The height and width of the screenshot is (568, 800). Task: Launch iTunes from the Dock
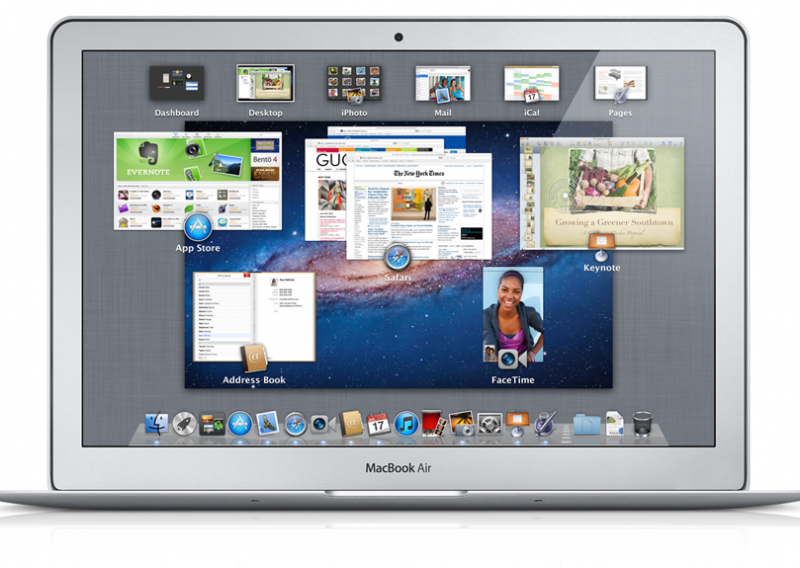[406, 424]
